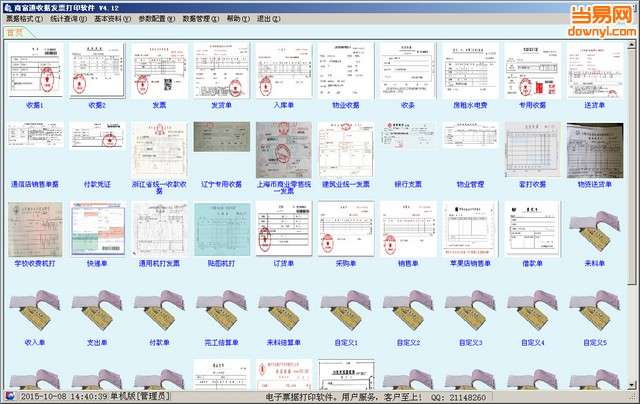Click the 物流送货单 label link
The height and width of the screenshot is (404, 640).
point(595,184)
